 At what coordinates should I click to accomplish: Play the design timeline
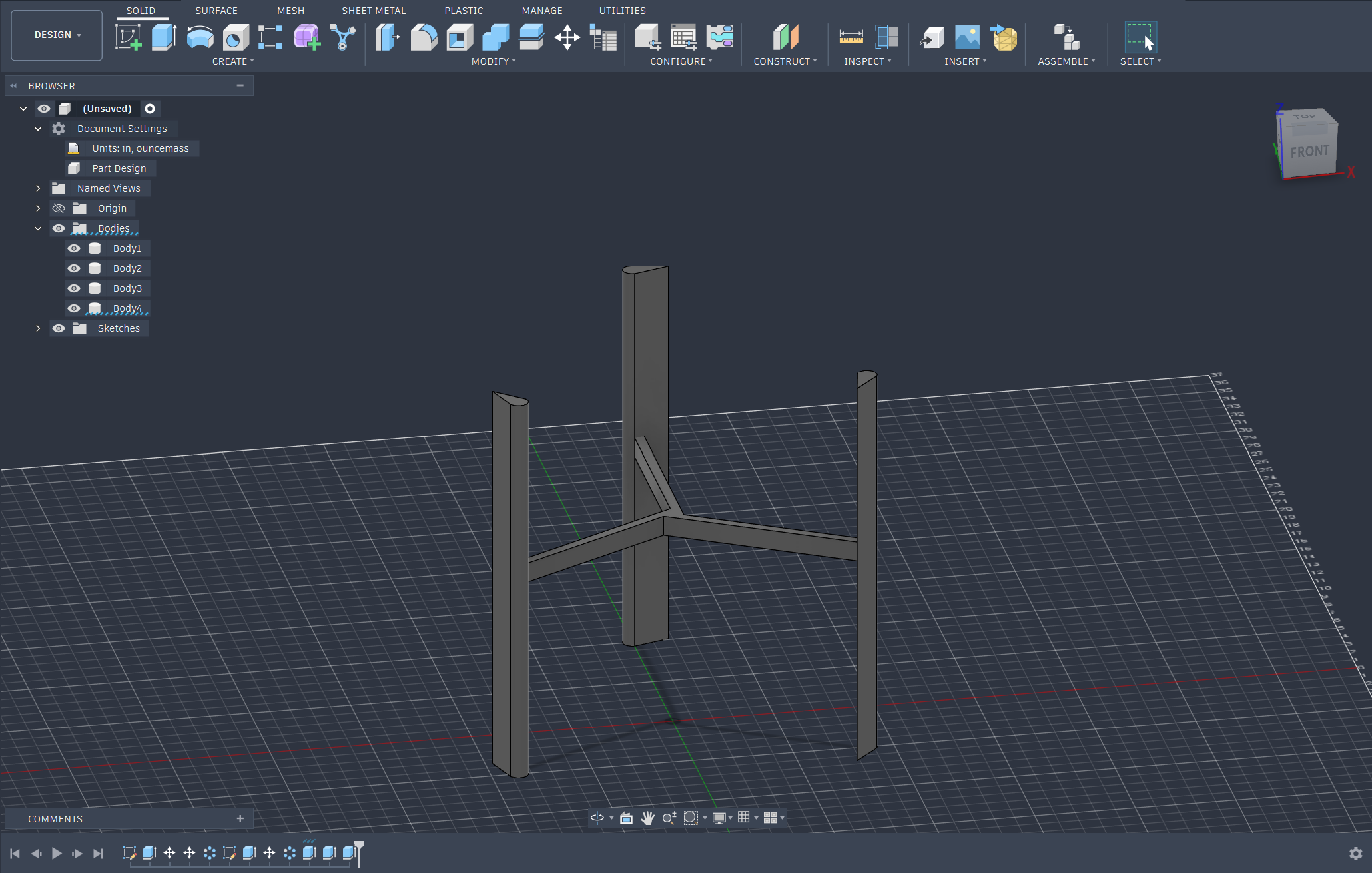[57, 853]
